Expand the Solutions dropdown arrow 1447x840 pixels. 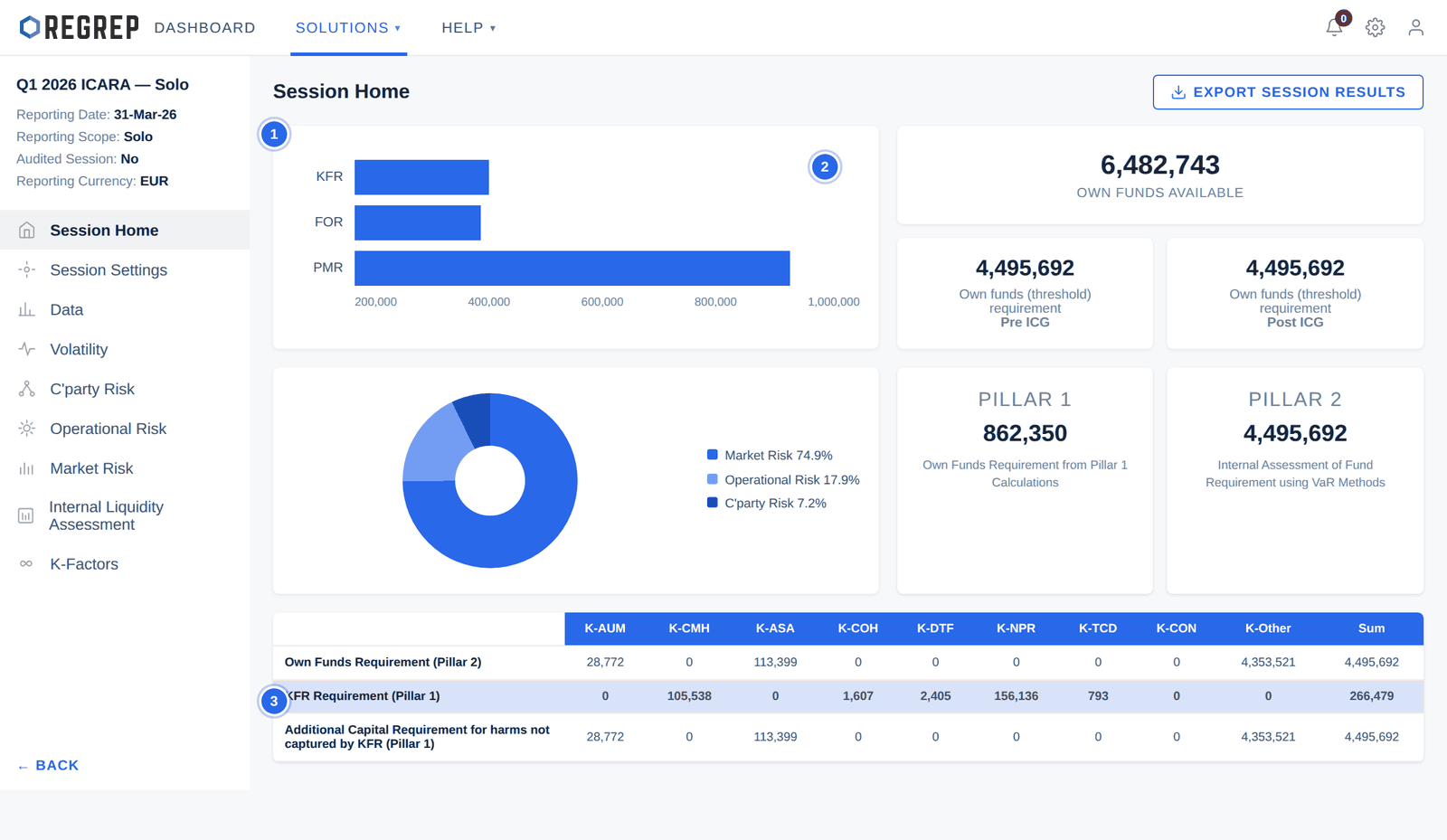click(x=397, y=28)
